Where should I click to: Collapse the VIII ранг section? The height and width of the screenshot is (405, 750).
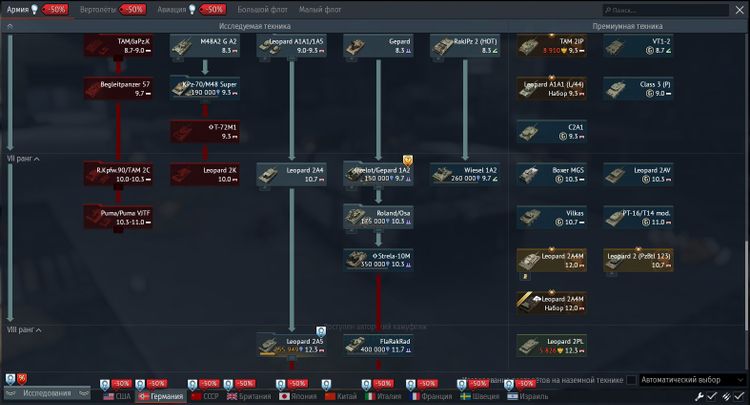click(9, 330)
